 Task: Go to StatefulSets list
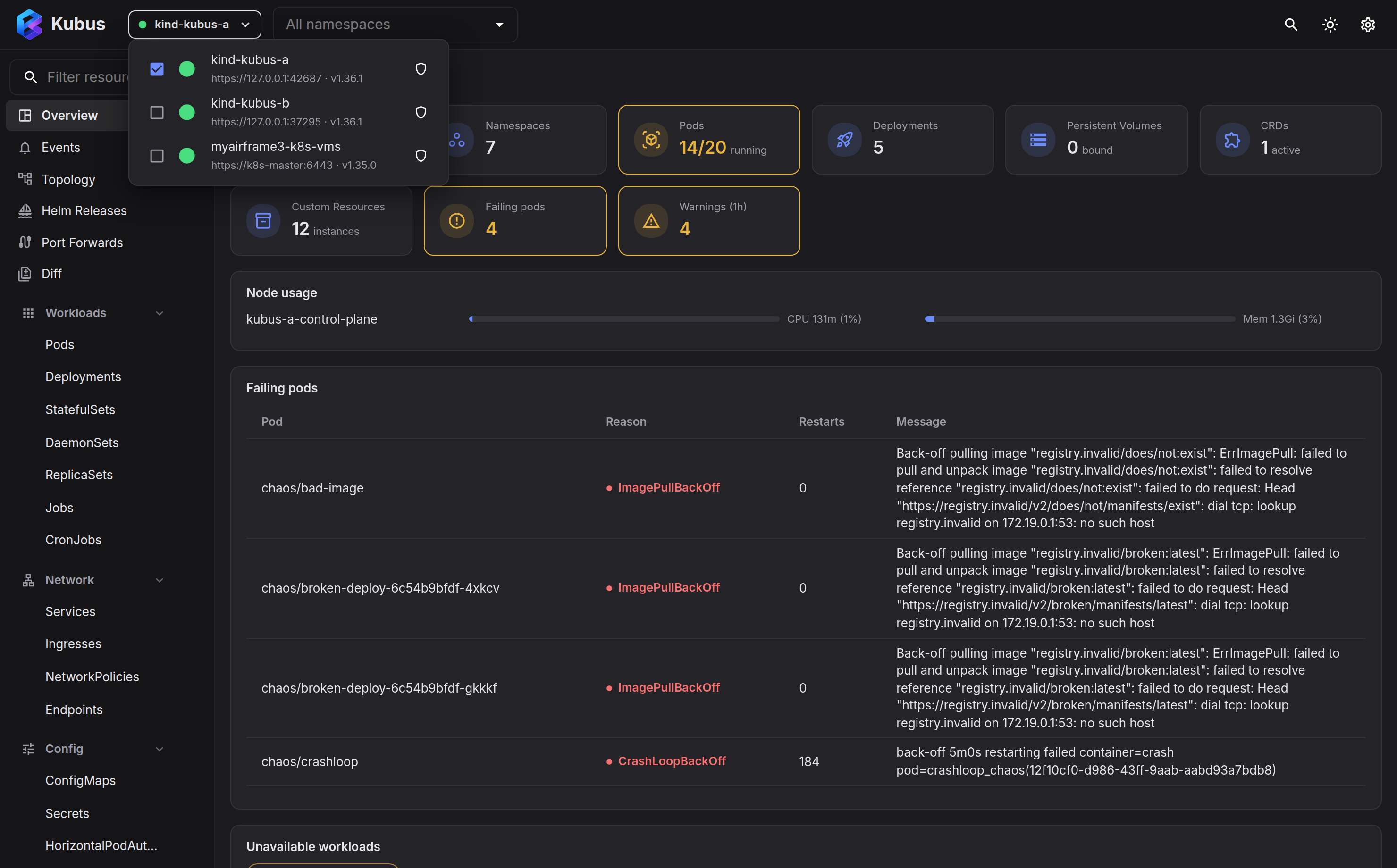[80, 409]
